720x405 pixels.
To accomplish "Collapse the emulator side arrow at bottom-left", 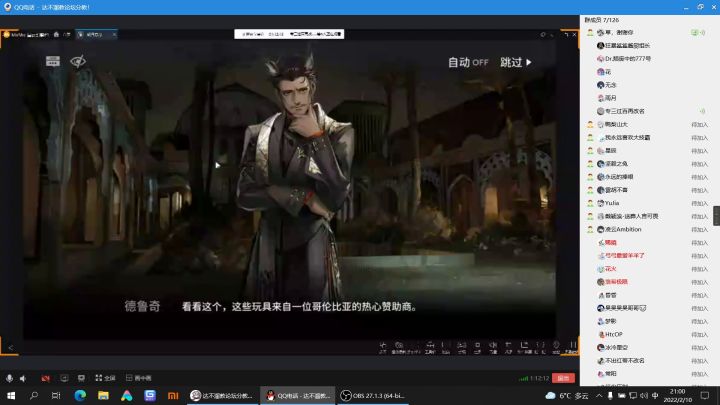I will [x=11, y=348].
